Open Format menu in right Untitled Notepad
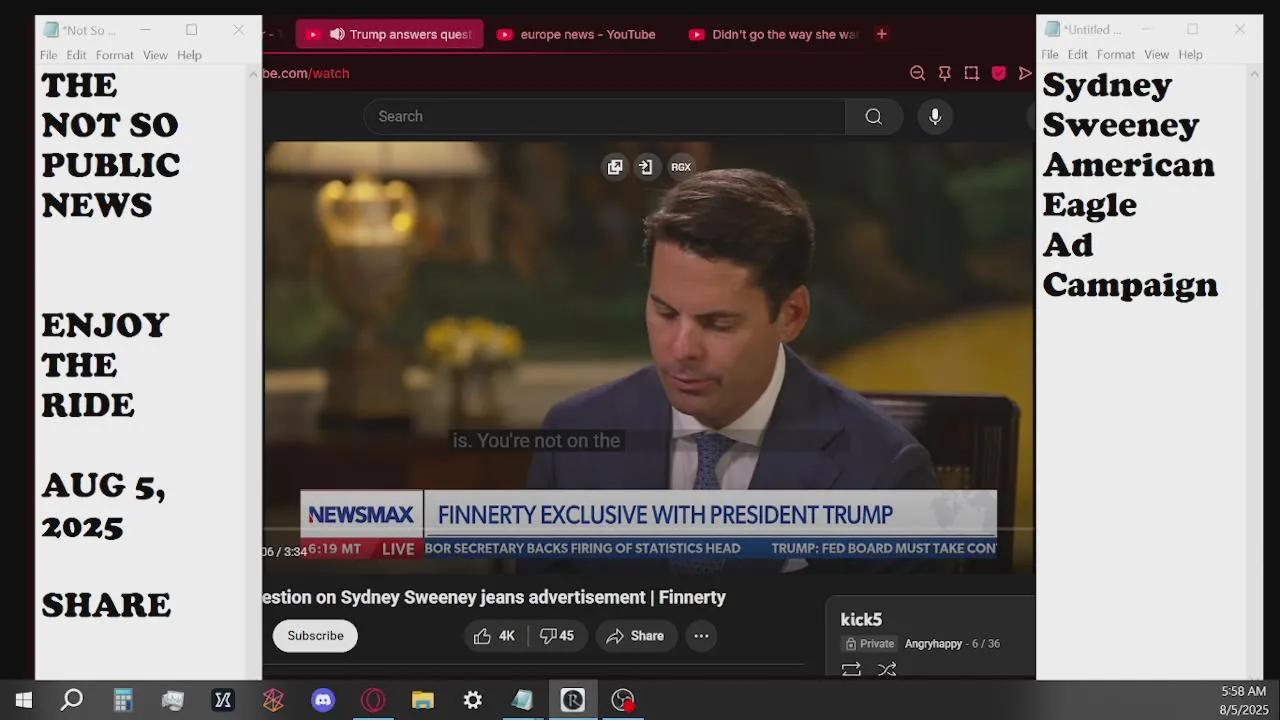Image resolution: width=1280 pixels, height=720 pixels. pyautogui.click(x=1116, y=54)
